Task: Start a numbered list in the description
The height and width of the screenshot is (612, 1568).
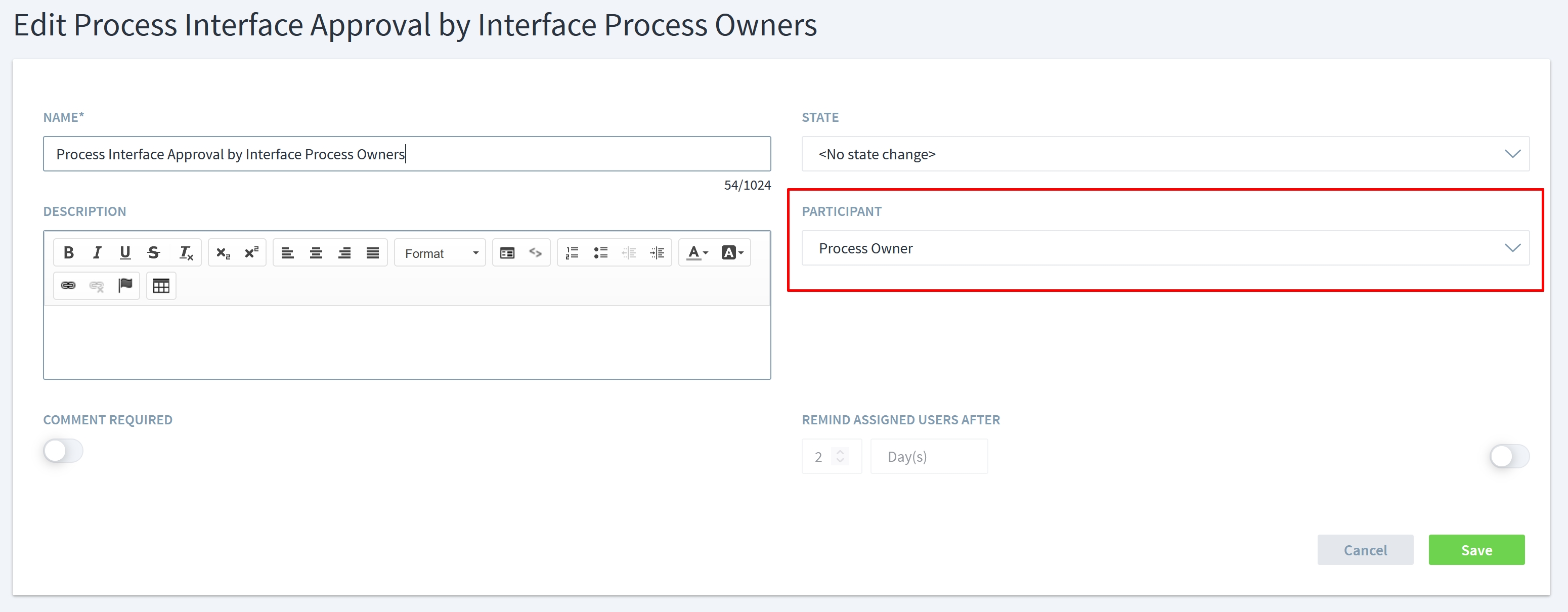Action: point(571,252)
